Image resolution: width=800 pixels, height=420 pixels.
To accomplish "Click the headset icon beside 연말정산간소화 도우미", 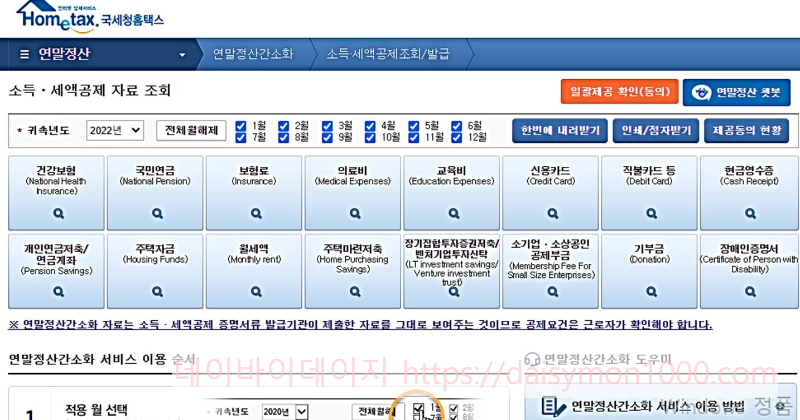I will coord(532,359).
